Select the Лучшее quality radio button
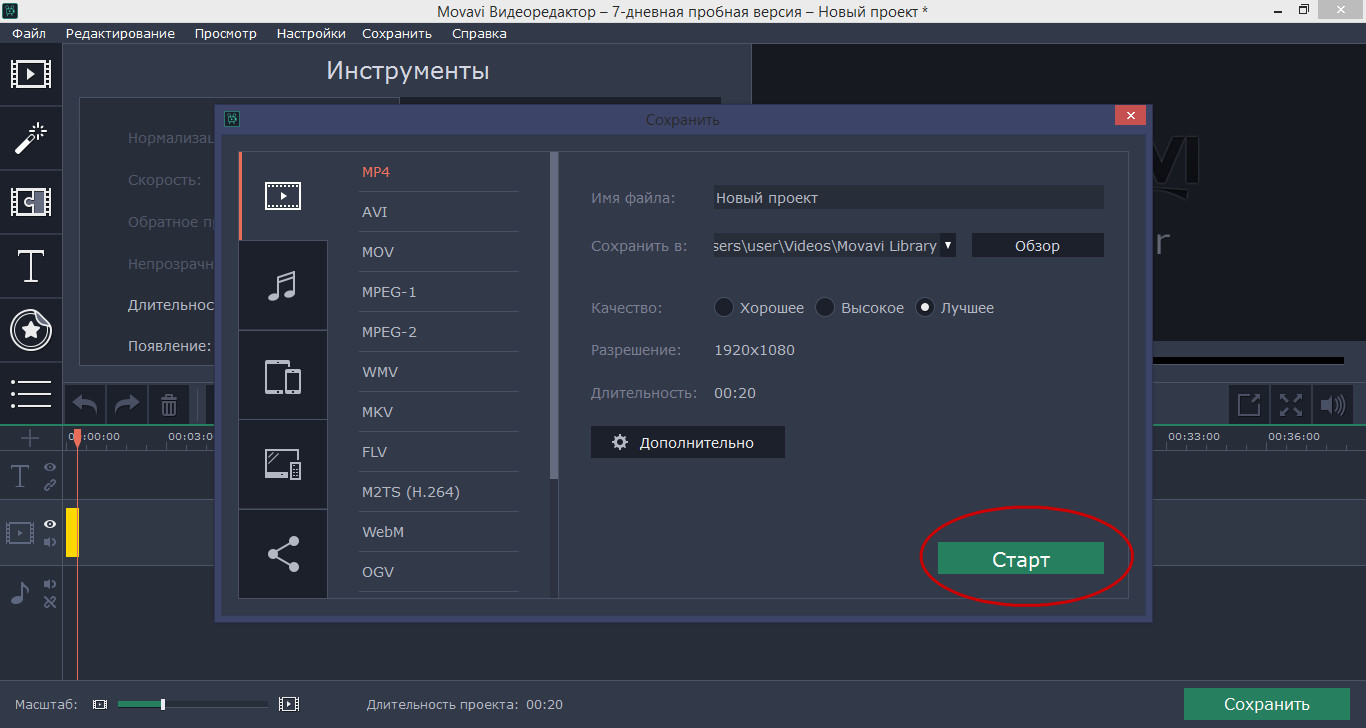Viewport: 1366px width, 728px height. click(926, 307)
